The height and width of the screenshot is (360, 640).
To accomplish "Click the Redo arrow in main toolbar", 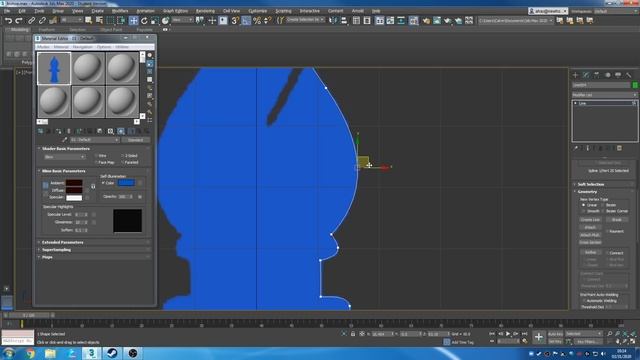I will 19,20.
